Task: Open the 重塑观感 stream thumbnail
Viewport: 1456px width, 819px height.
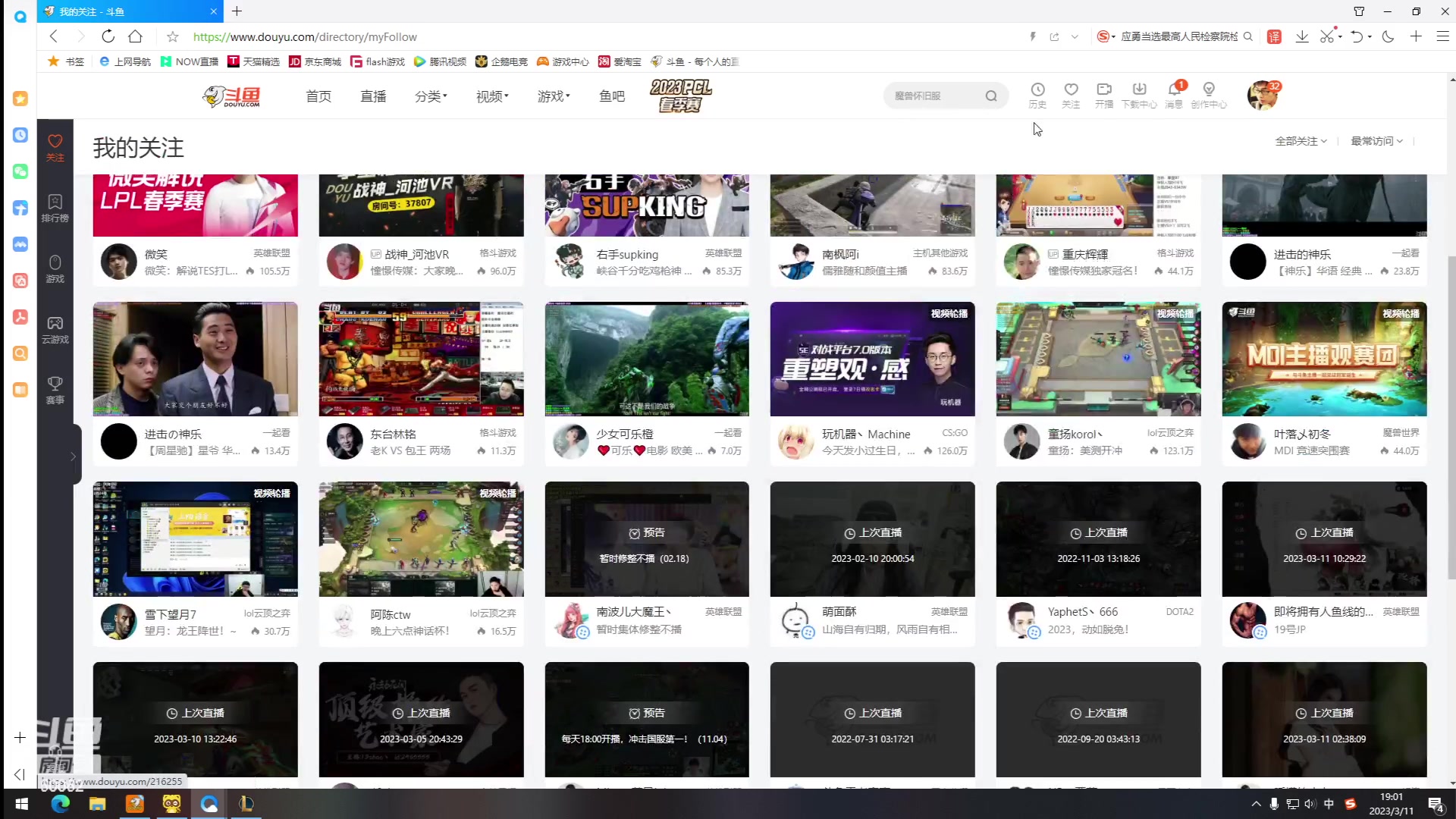Action: click(872, 359)
